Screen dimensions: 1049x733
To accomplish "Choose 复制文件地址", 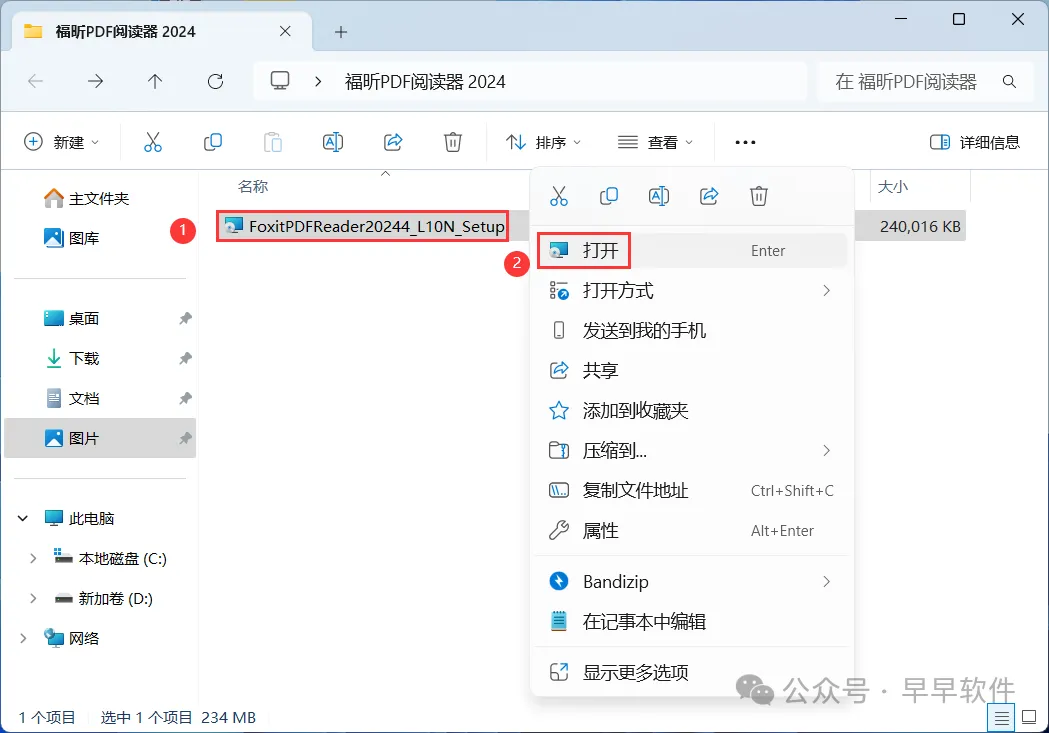I will pyautogui.click(x=692, y=490).
